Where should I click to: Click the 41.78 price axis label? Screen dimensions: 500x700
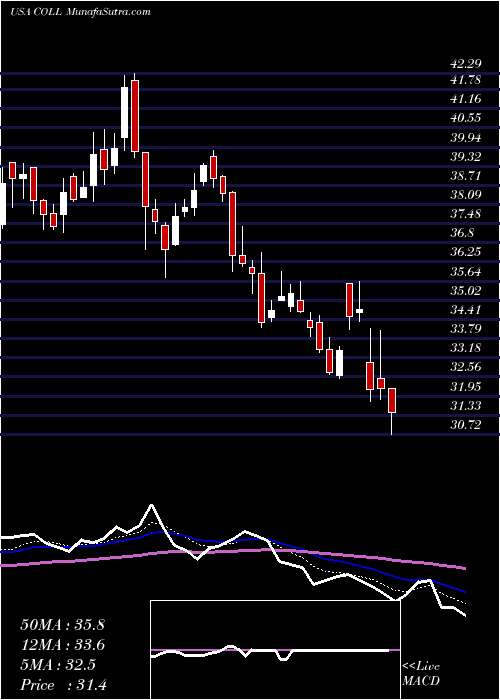(x=466, y=80)
